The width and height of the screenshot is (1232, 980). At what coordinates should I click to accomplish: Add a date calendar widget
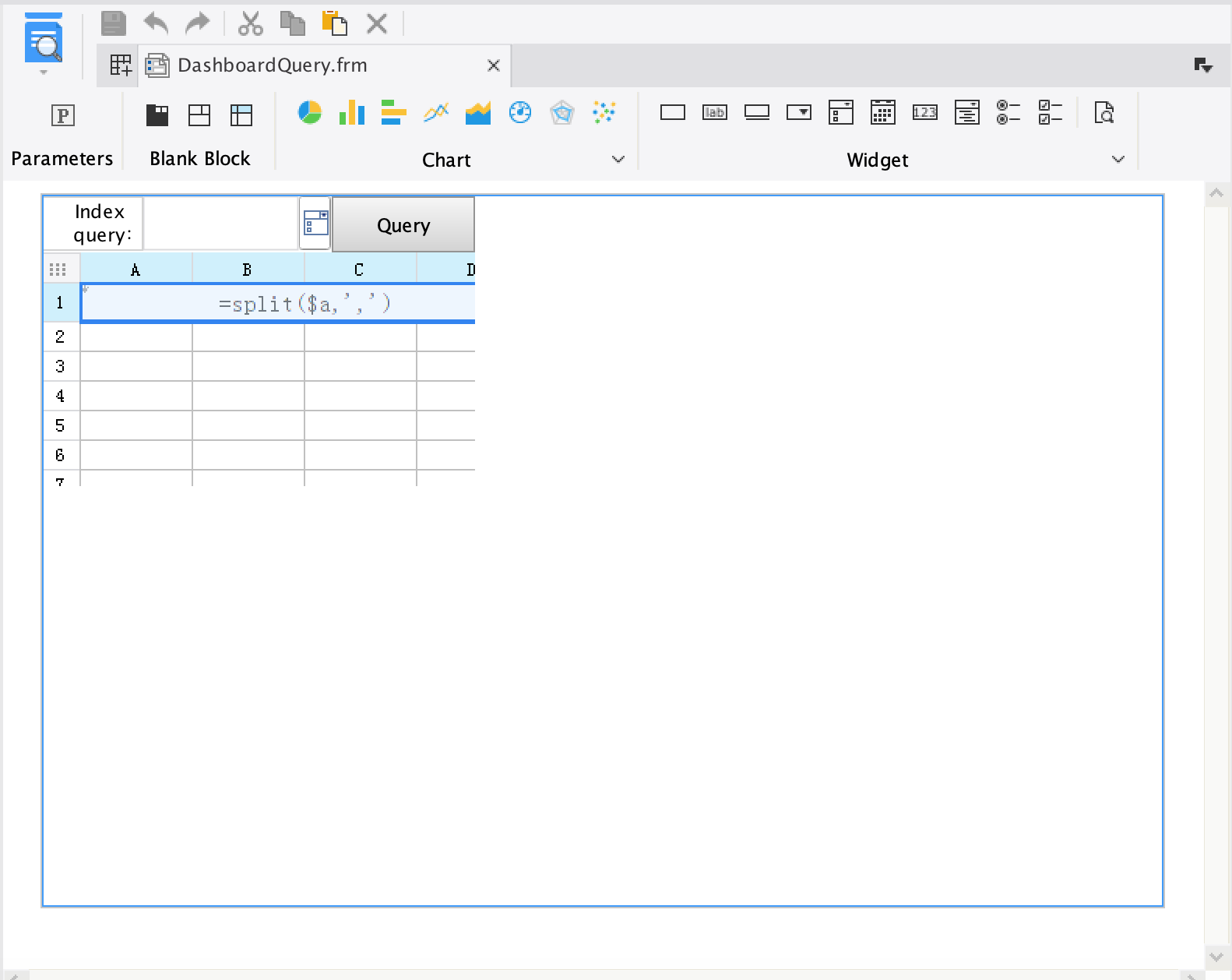tap(883, 113)
